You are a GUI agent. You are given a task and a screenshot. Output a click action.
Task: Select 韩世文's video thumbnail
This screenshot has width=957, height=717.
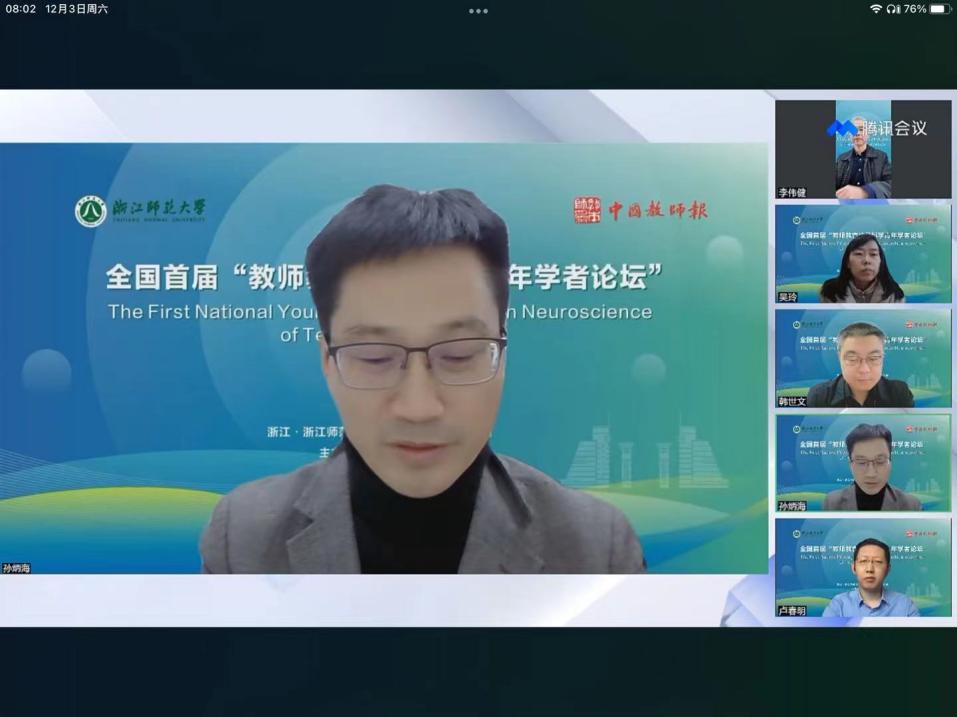pos(863,358)
